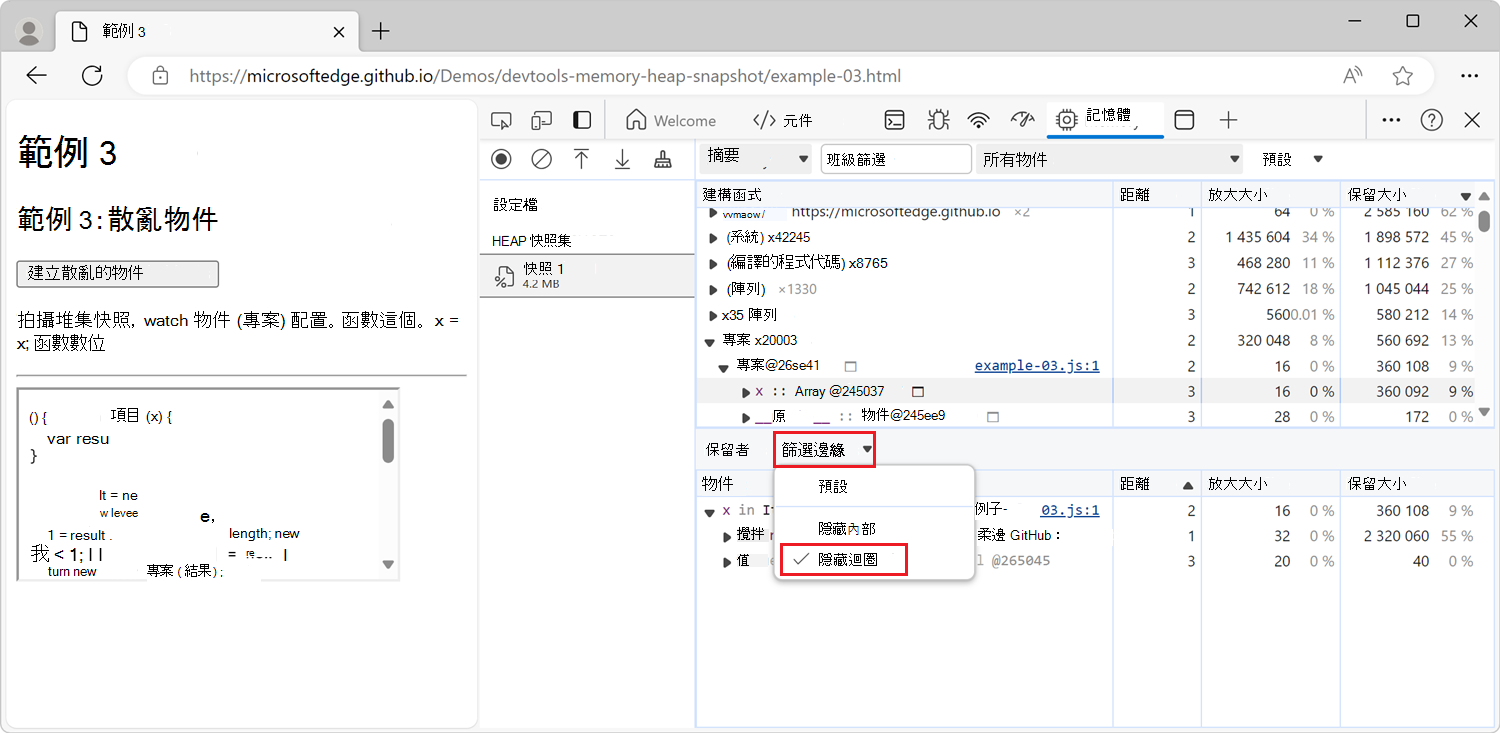Open the 篩選邊緣 dropdown

[x=825, y=450]
